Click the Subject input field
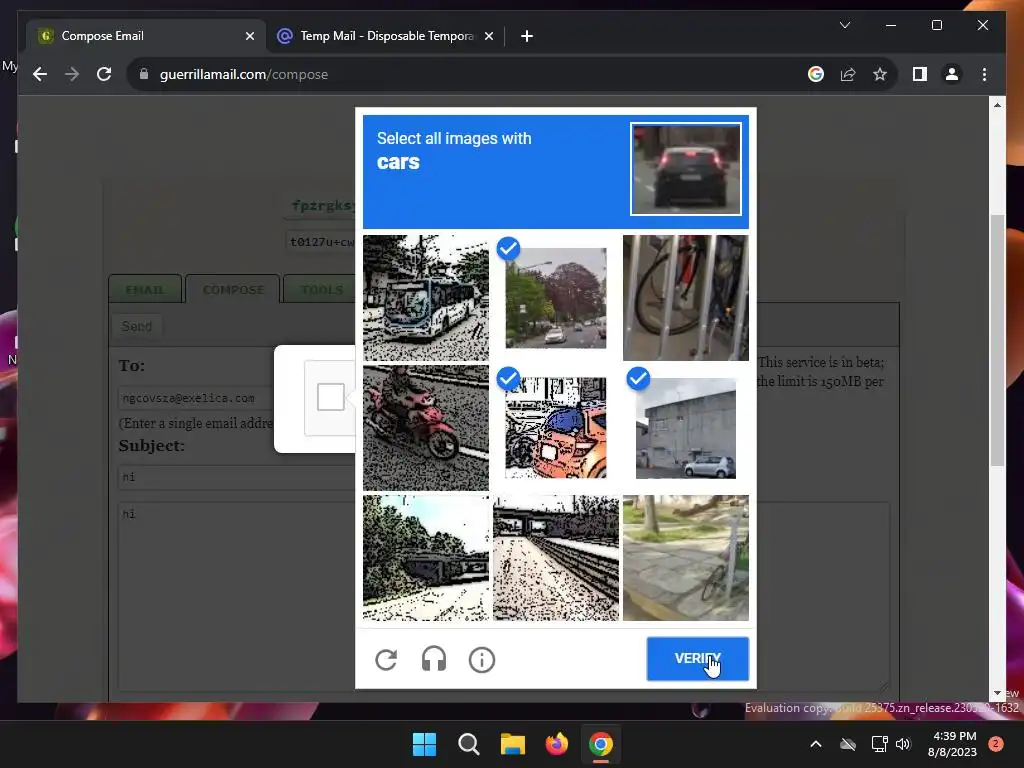1024x768 pixels. pos(236,477)
